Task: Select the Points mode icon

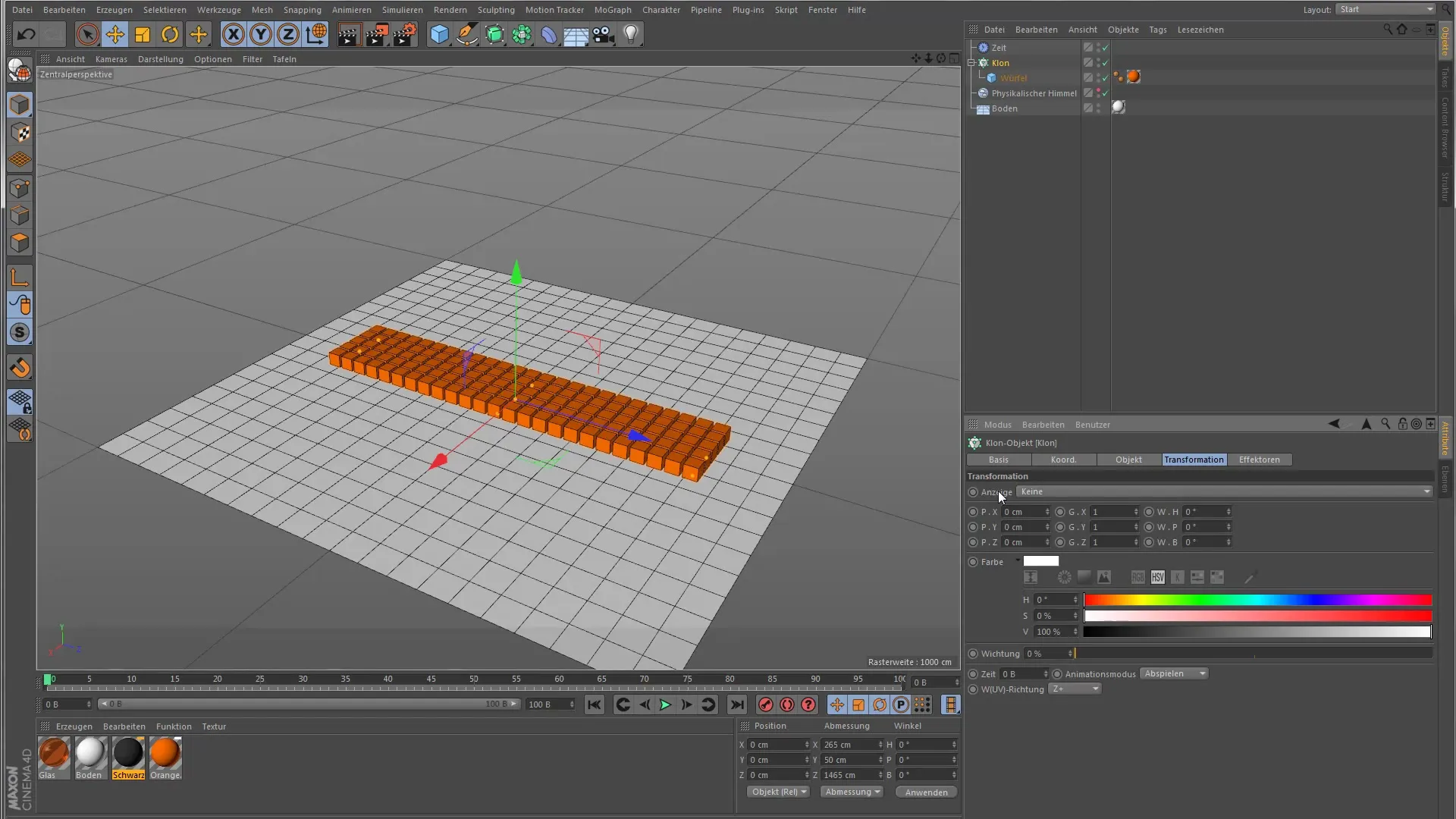Action: [20, 188]
